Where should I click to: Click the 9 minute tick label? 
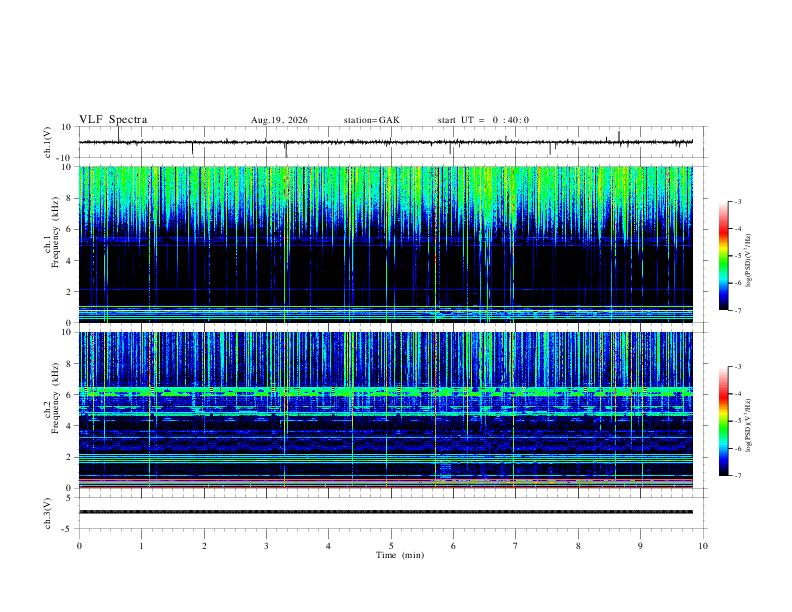[640, 546]
